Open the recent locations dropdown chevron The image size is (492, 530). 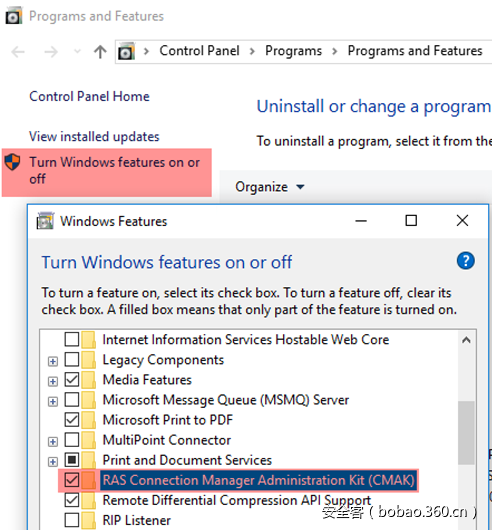77,52
